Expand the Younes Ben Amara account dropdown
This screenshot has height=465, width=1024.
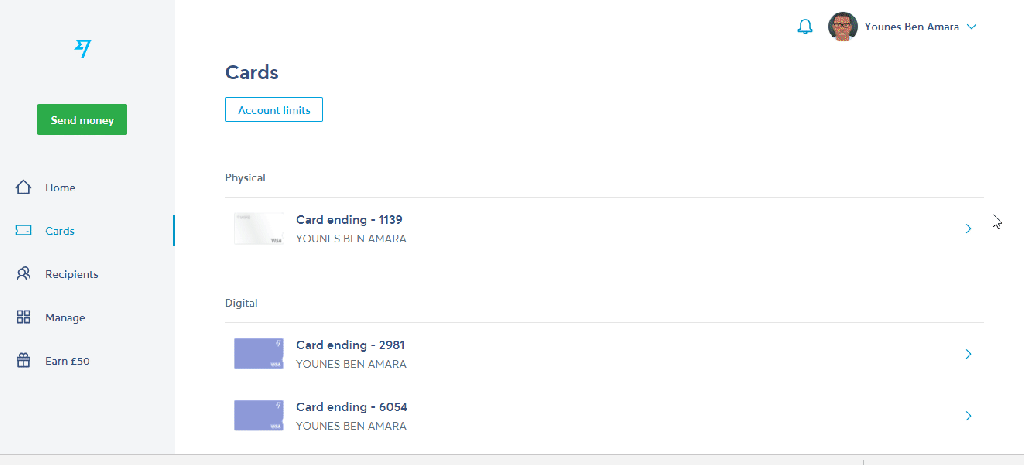coord(971,27)
